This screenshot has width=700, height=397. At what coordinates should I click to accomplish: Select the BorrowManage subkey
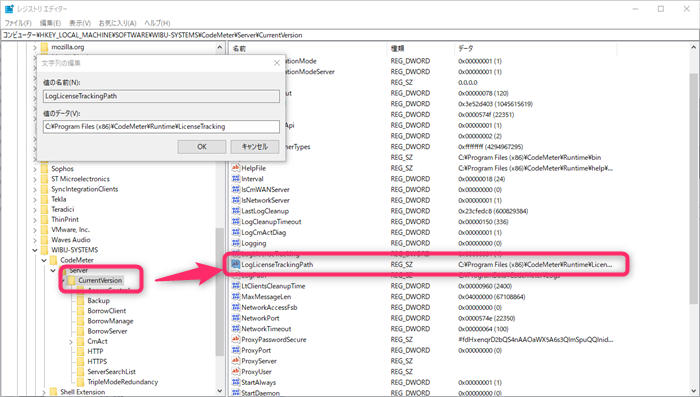pyautogui.click(x=110, y=321)
